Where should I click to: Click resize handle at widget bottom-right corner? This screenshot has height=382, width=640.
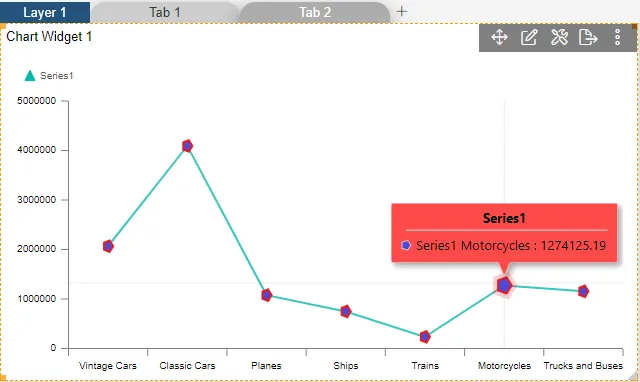tap(633, 375)
